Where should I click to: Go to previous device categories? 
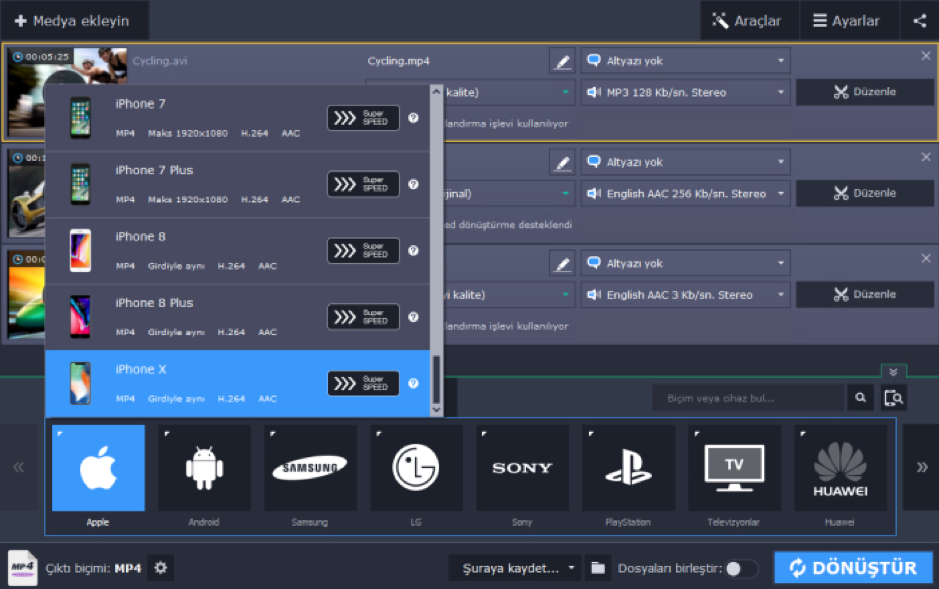19,467
